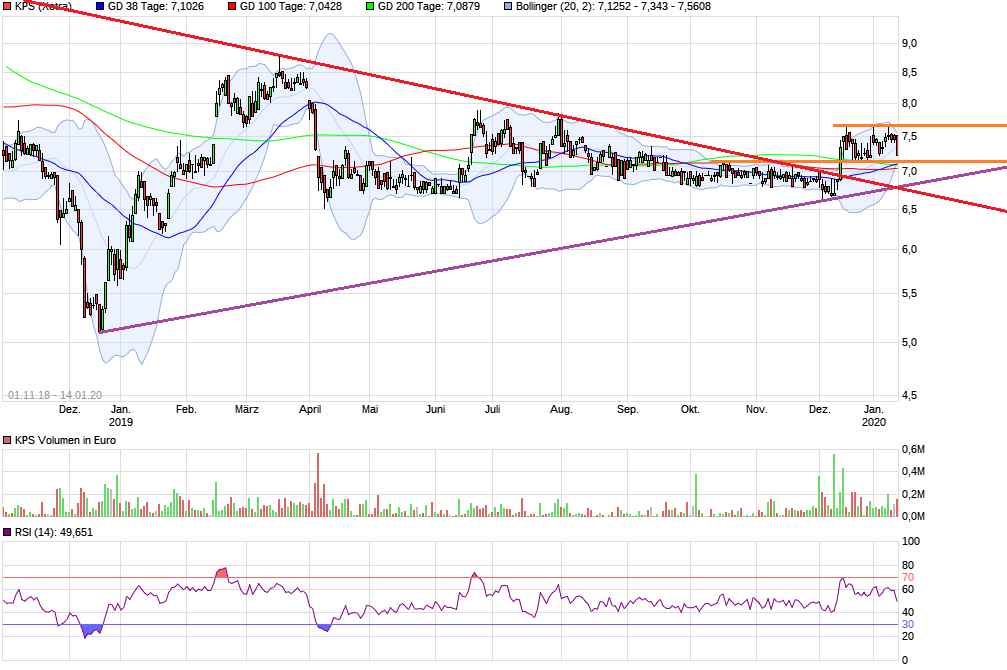Click the 0,6M volume axis label
The height and width of the screenshot is (670, 1007).
coord(912,447)
